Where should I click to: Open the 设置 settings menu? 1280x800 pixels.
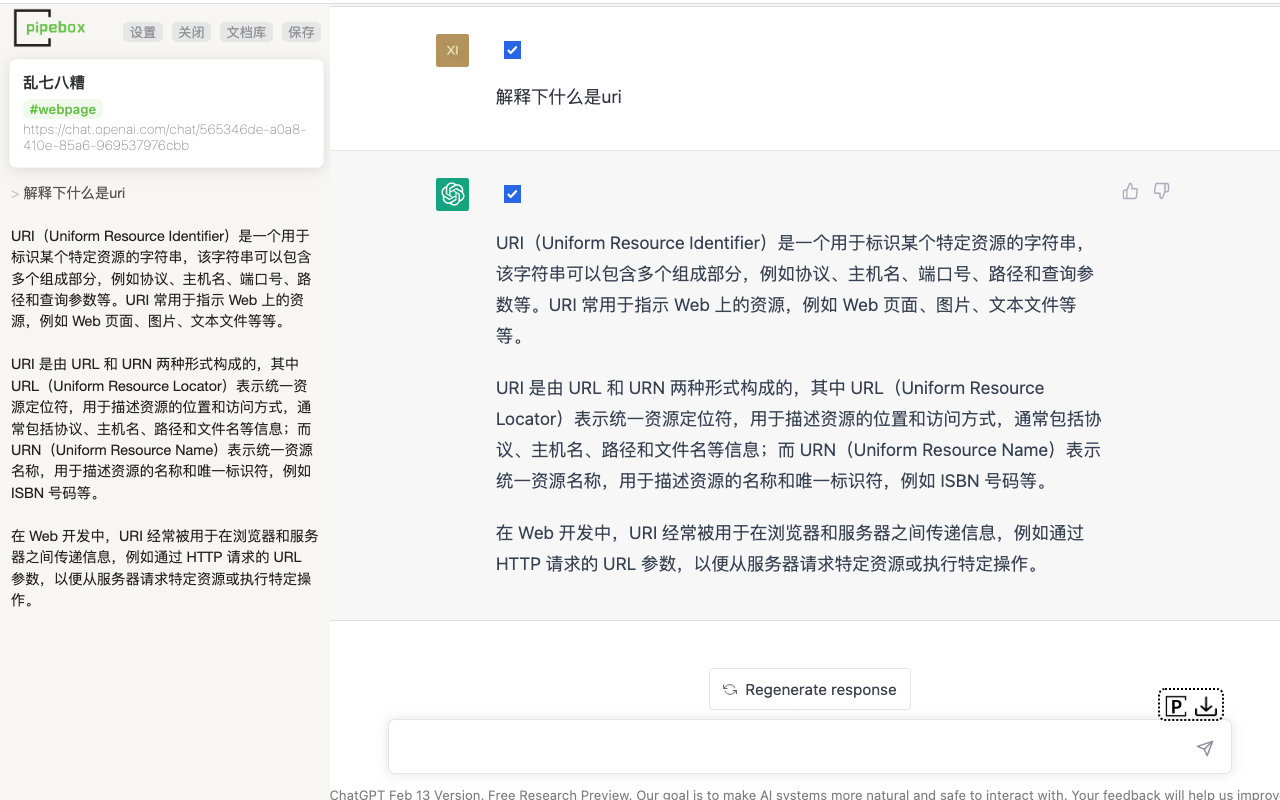142,31
